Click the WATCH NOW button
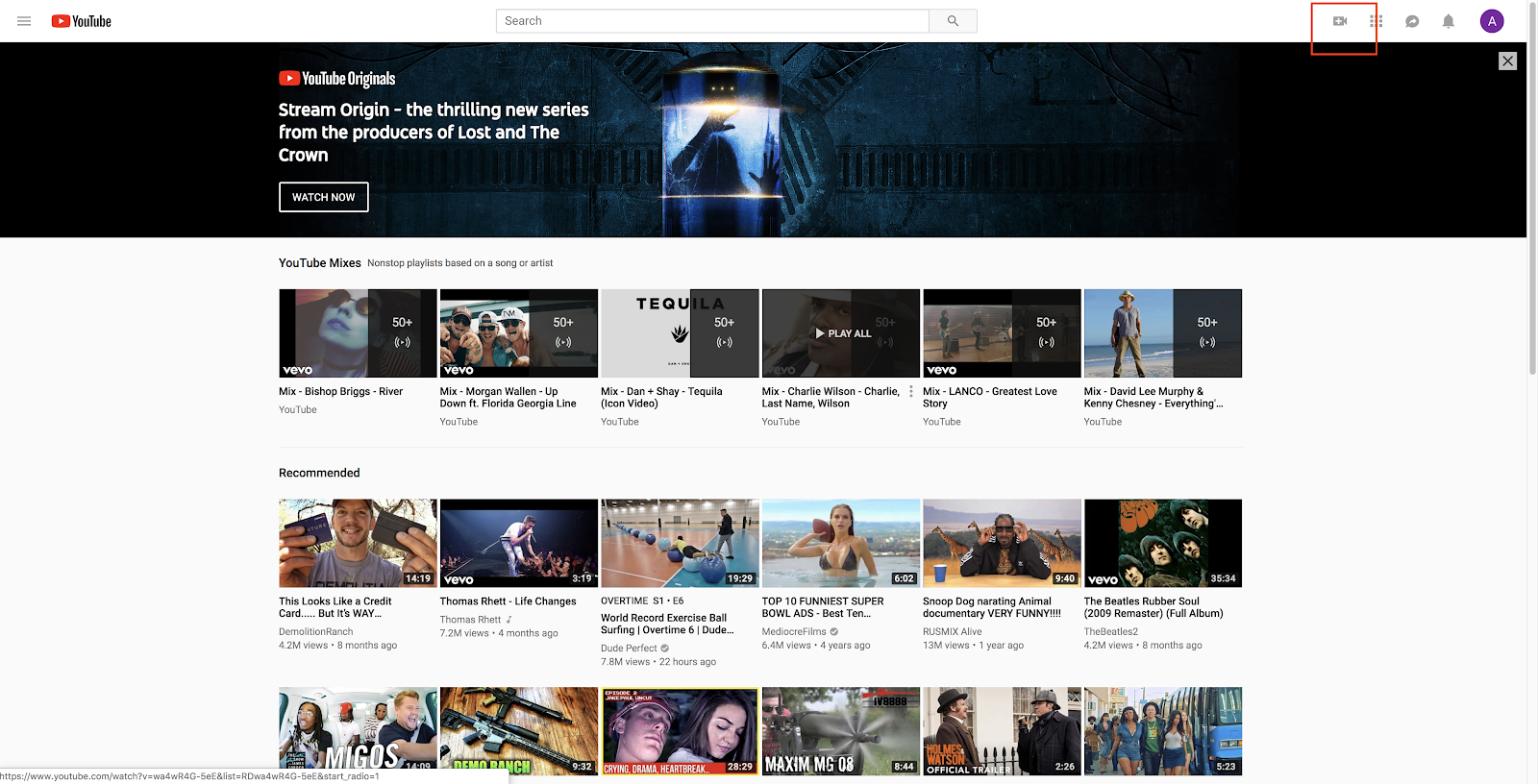The image size is (1538, 784). tap(324, 197)
